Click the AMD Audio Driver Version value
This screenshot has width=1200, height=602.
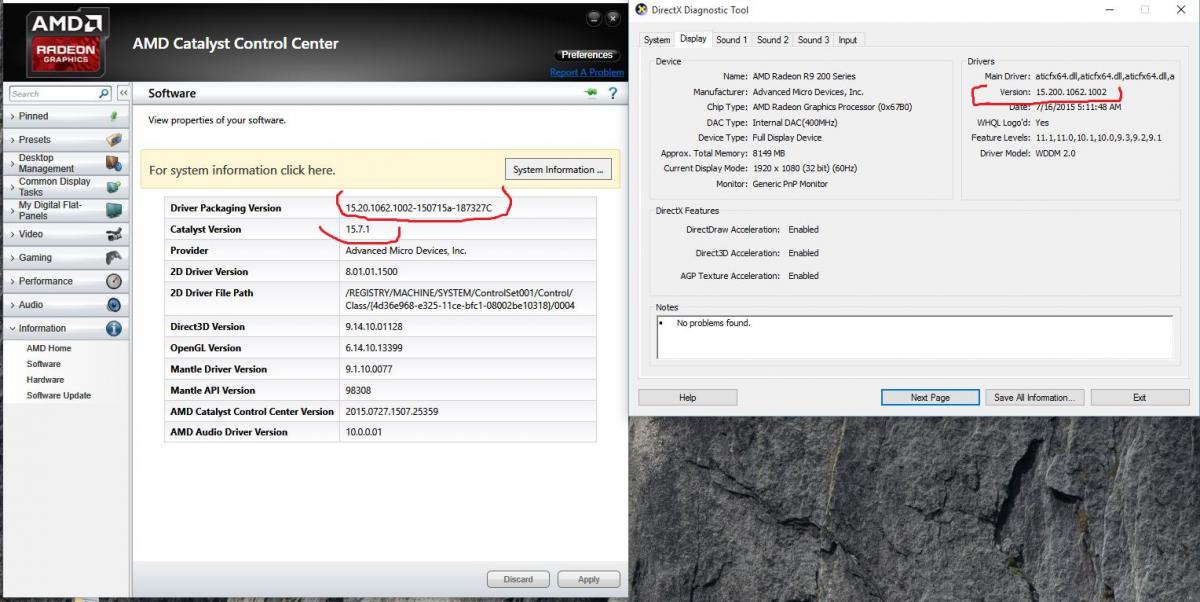tap(364, 432)
